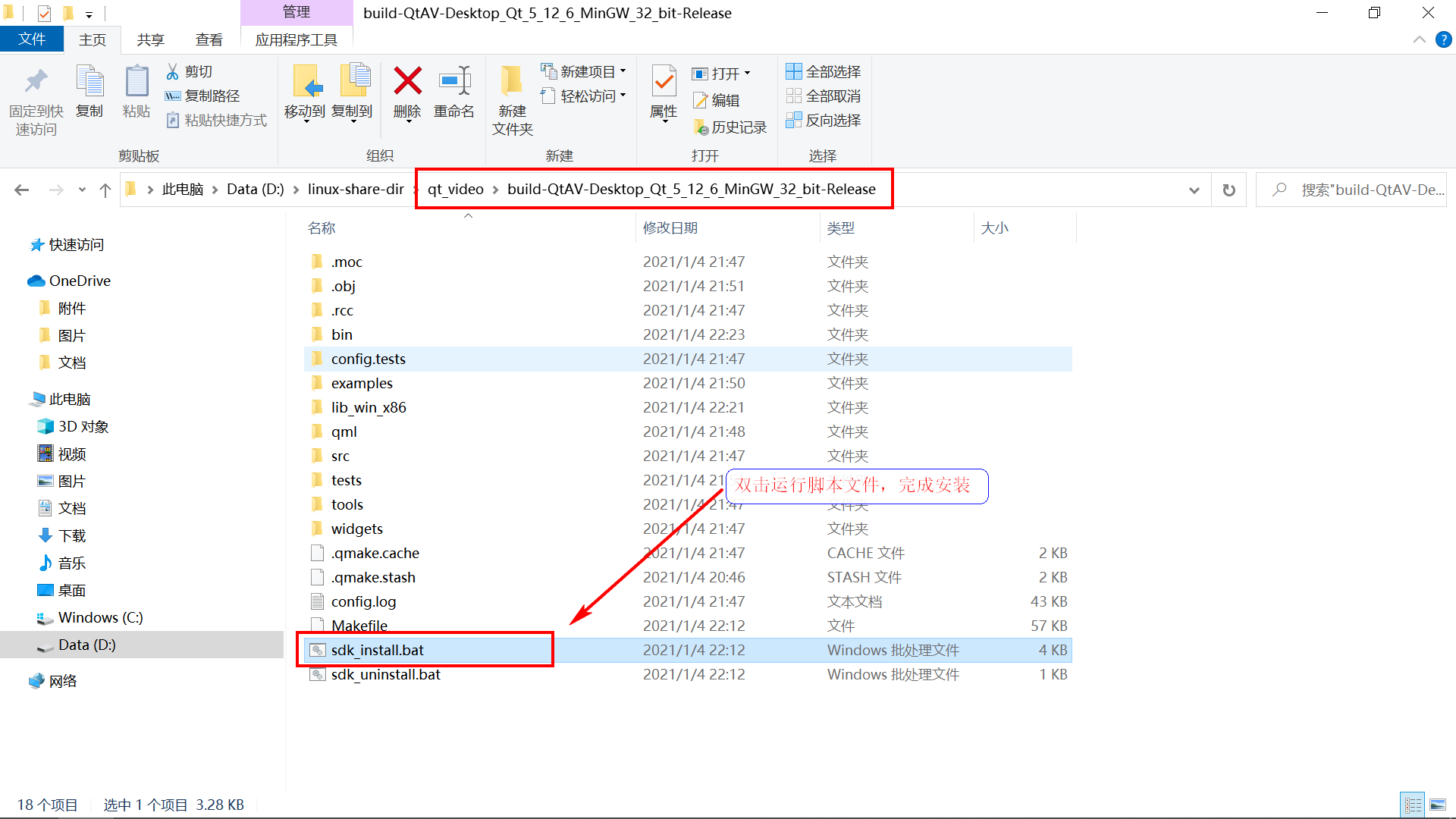Click the Copy icon in clipboard group
1456x819 pixels.
coord(89,82)
